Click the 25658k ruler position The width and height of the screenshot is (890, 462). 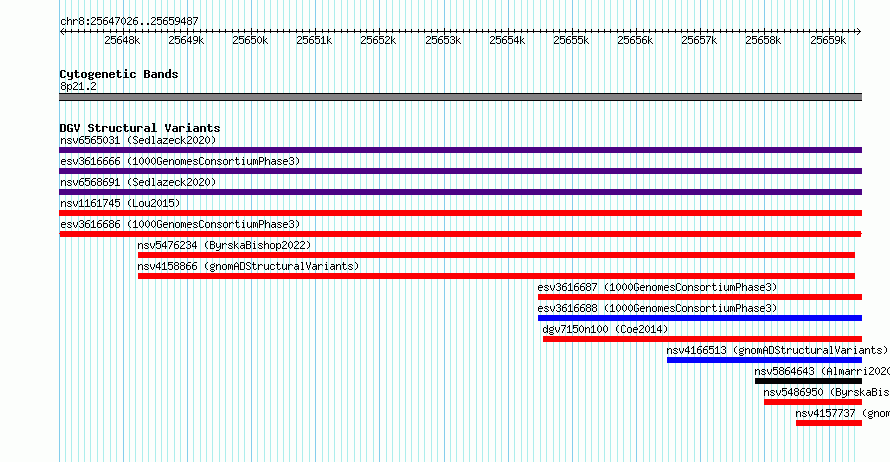[763, 40]
